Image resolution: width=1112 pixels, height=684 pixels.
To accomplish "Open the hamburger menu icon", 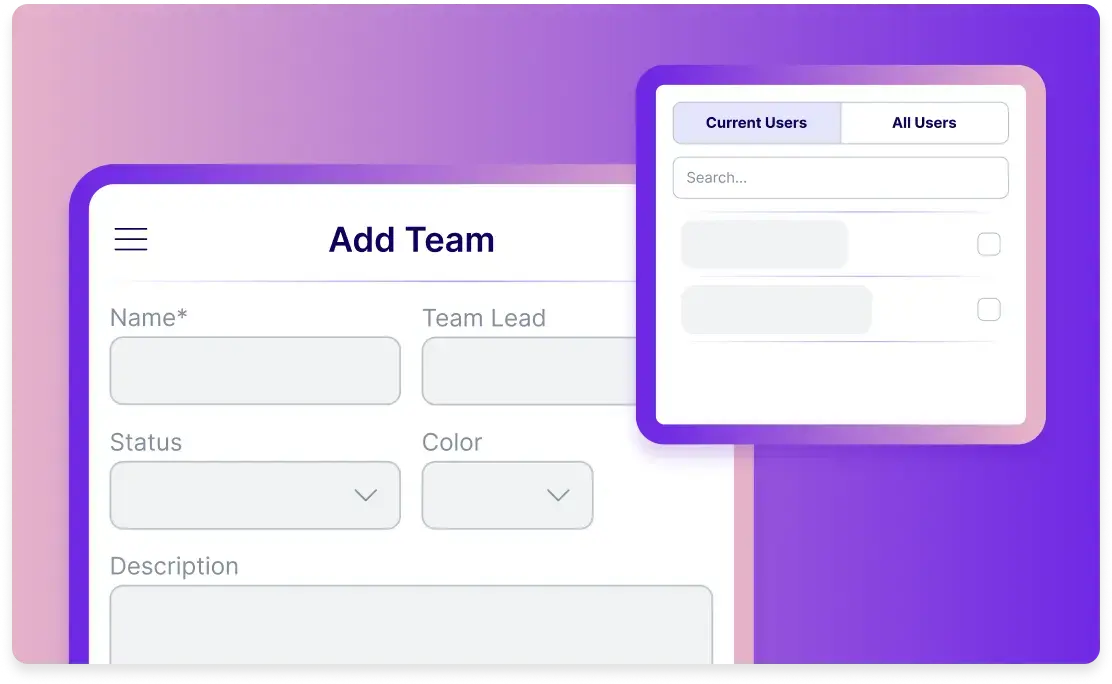I will click(131, 240).
